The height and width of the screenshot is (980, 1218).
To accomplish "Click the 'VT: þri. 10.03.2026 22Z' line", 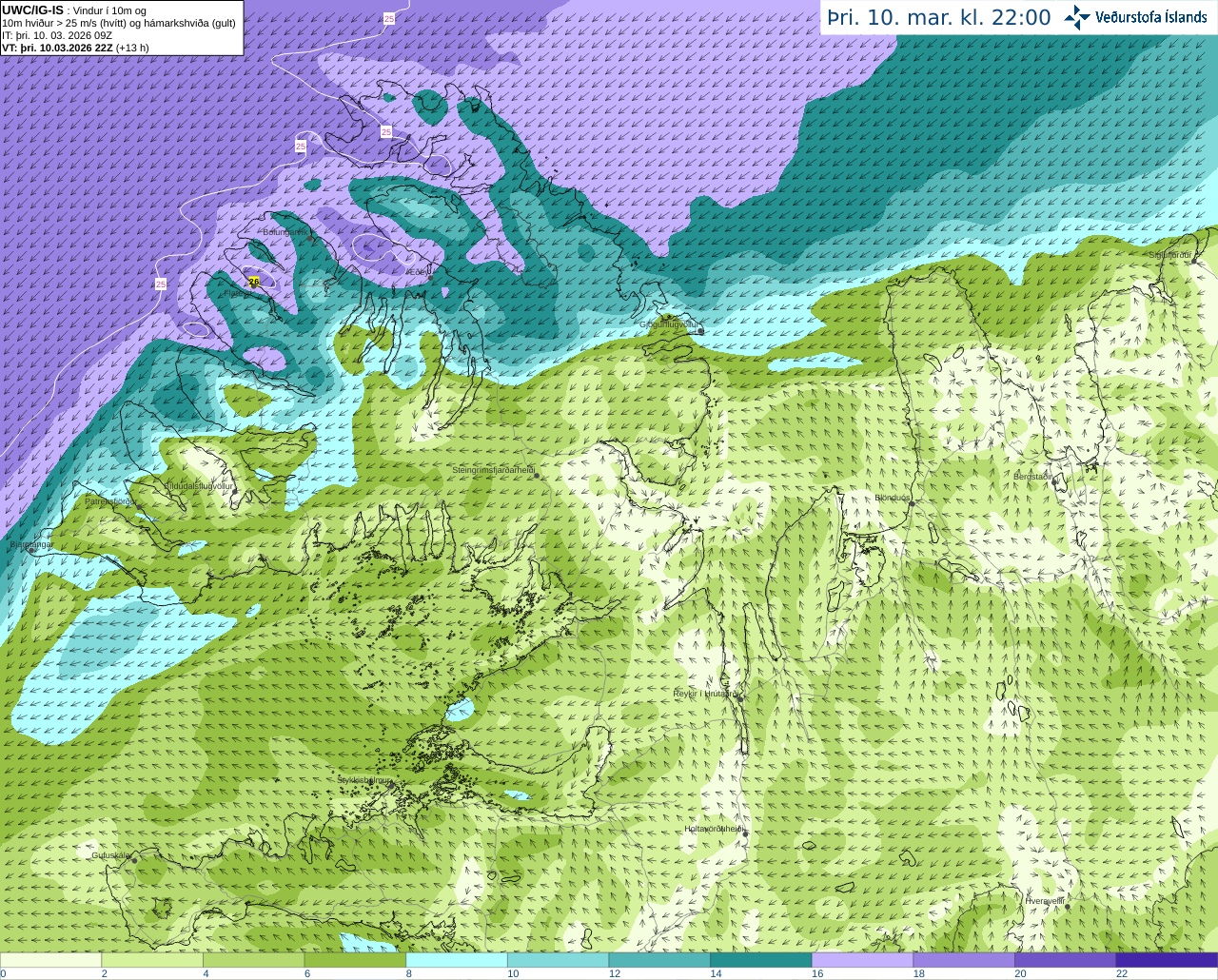I will (75, 48).
